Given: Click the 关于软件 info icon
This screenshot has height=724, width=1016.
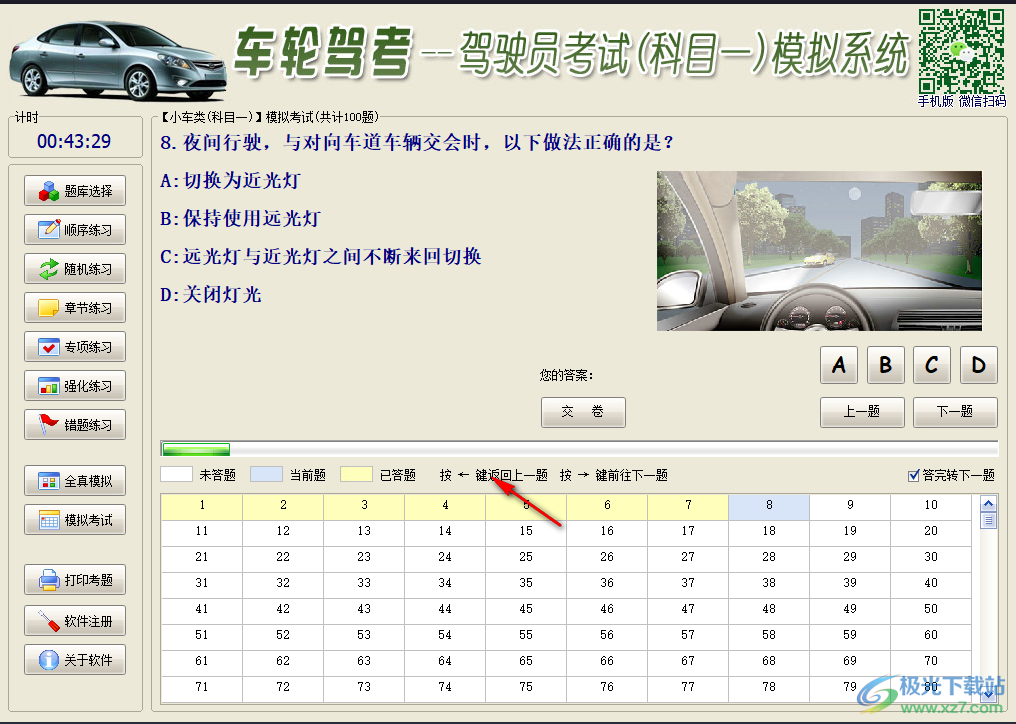Looking at the screenshot, I should [x=49, y=660].
